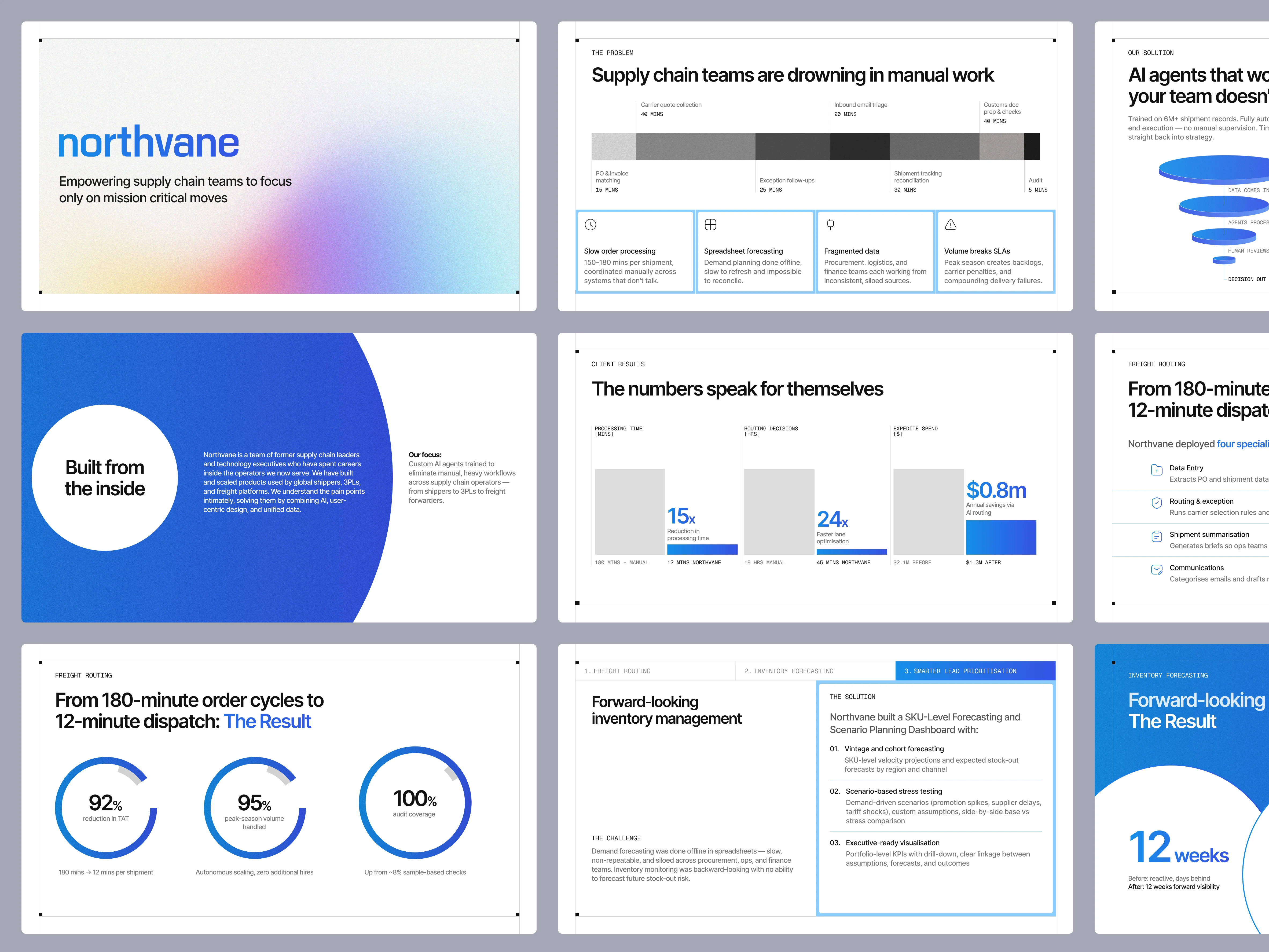Click the grid icon above Spreadsheet forecasting
This screenshot has height=952, width=1269.
[710, 224]
